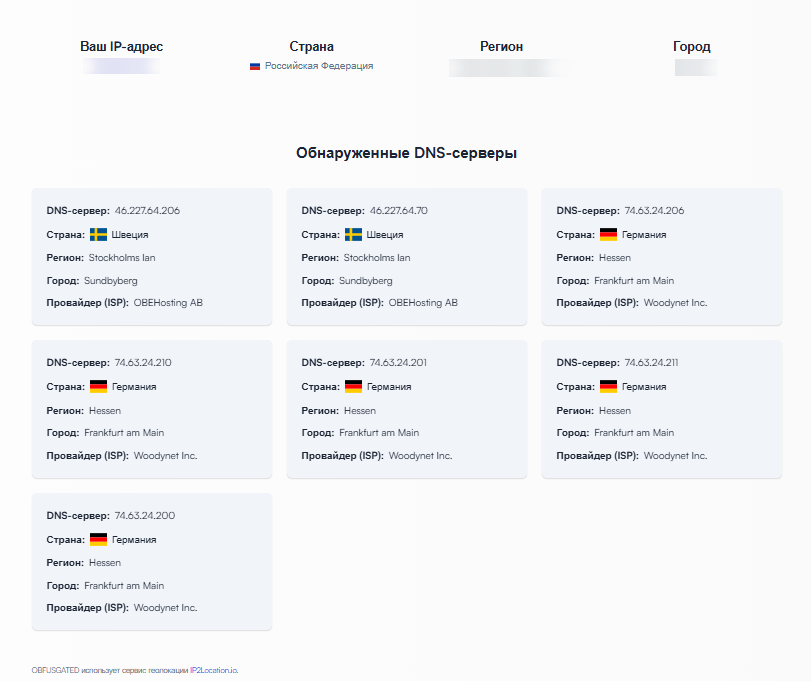Click the blurred value under Город

695,68
